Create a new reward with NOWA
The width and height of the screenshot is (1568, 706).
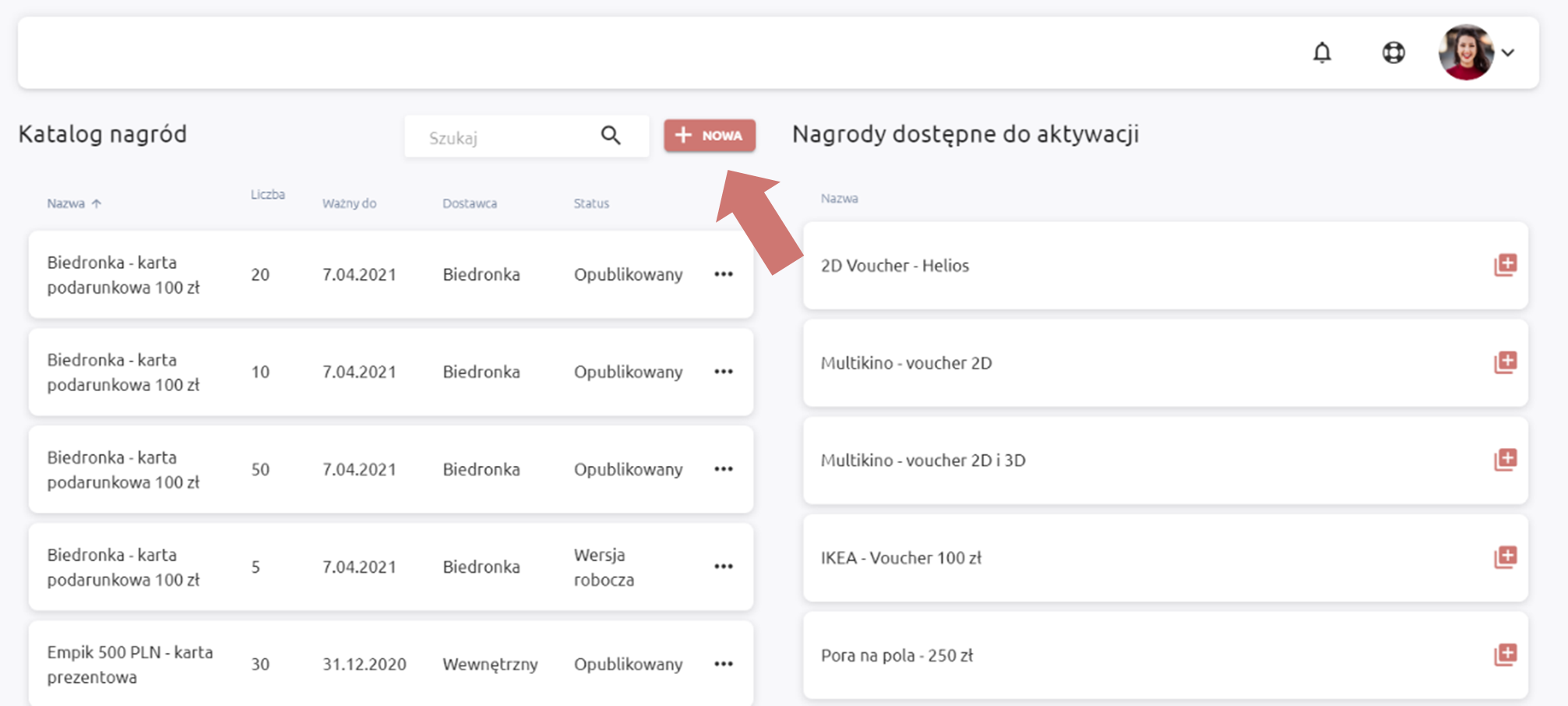tap(710, 136)
